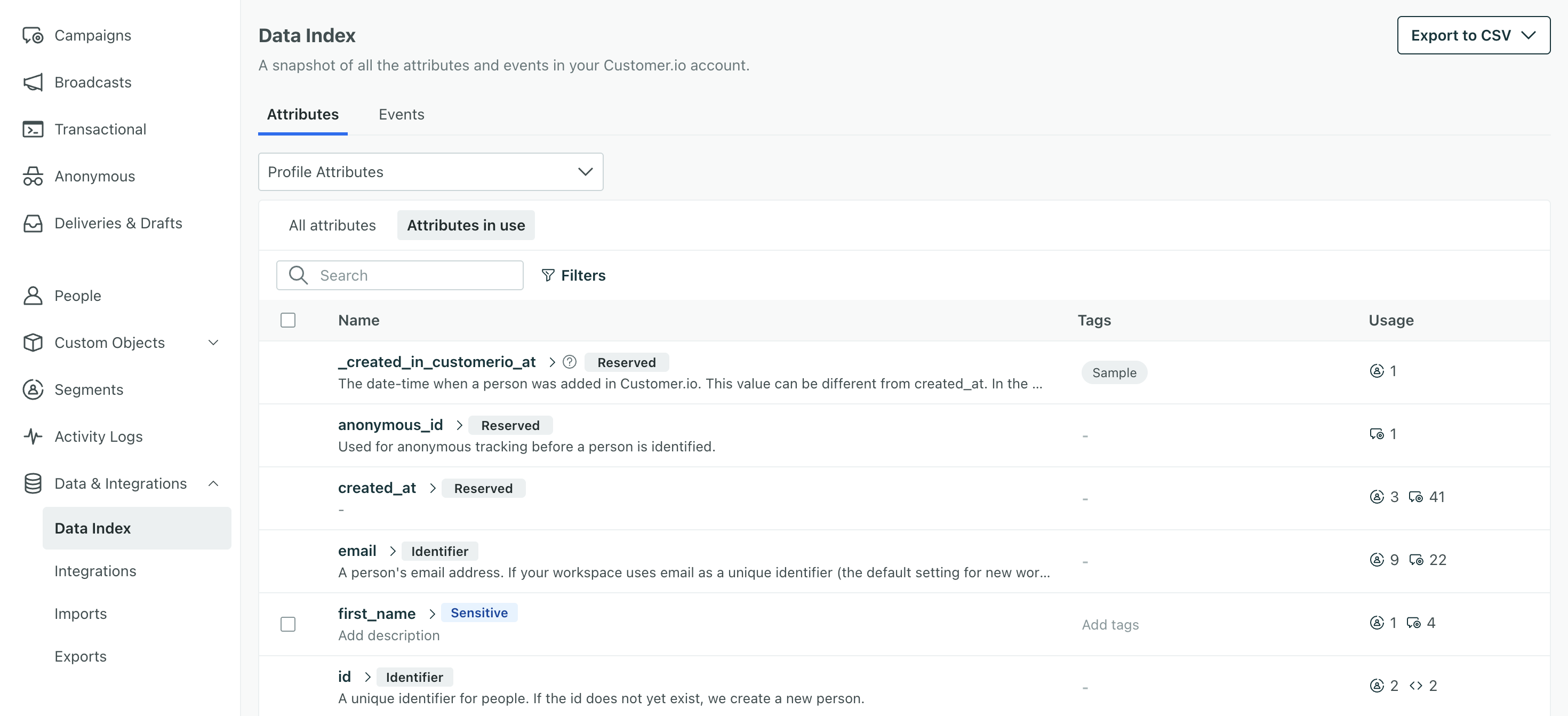Click the Broadcasts megaphone icon
Image resolution: width=1568 pixels, height=716 pixels.
[x=33, y=82]
